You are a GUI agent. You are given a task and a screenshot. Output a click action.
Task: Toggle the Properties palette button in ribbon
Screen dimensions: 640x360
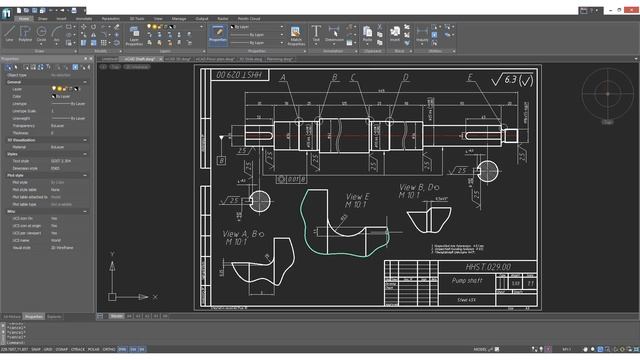[218, 34]
